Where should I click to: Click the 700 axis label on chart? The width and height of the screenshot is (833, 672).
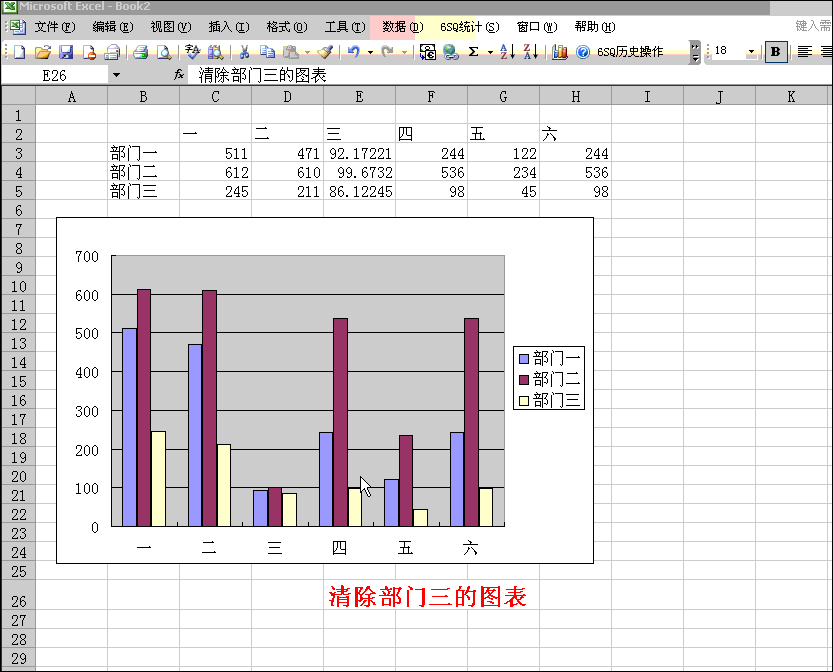(x=87, y=257)
